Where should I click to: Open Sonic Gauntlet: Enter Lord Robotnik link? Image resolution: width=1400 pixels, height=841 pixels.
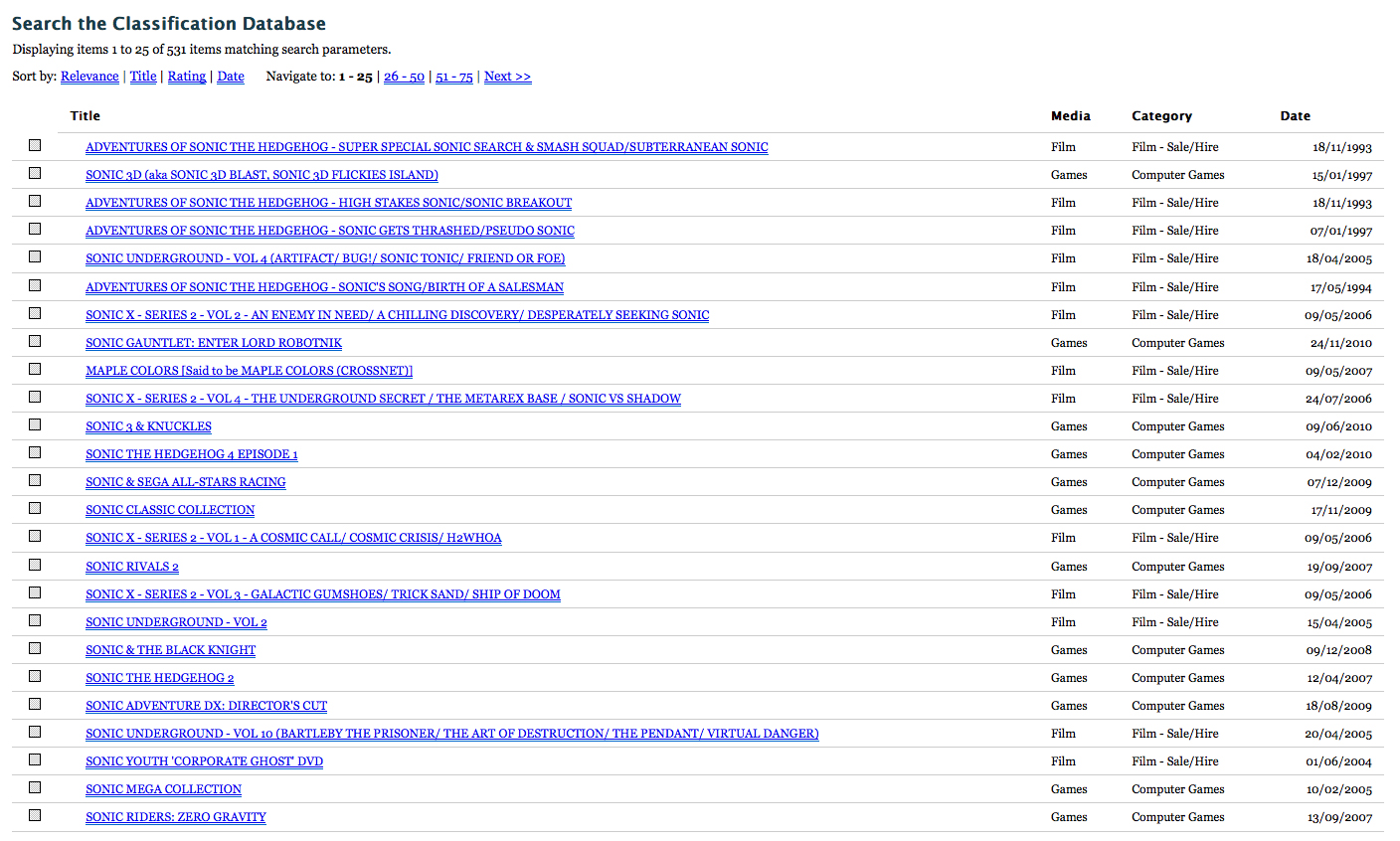pos(214,343)
